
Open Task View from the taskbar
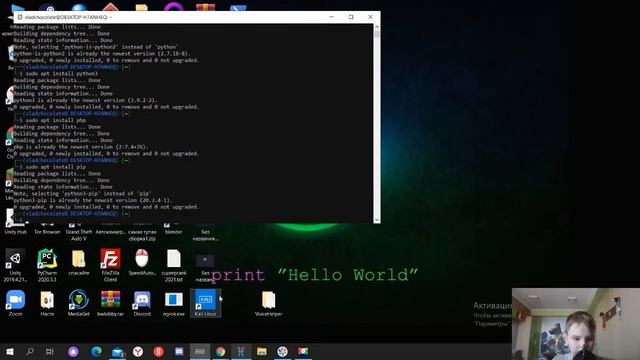[x=50, y=351]
